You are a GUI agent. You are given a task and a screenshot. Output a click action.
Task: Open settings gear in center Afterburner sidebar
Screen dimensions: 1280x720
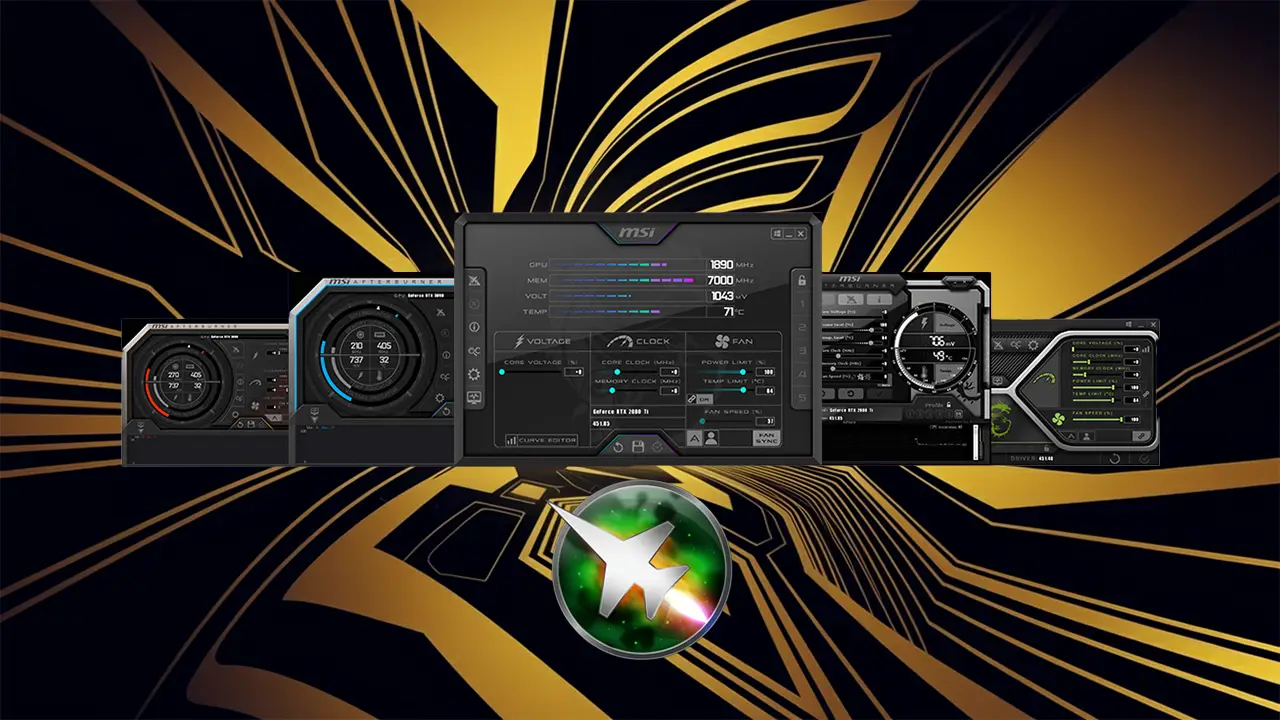[474, 375]
